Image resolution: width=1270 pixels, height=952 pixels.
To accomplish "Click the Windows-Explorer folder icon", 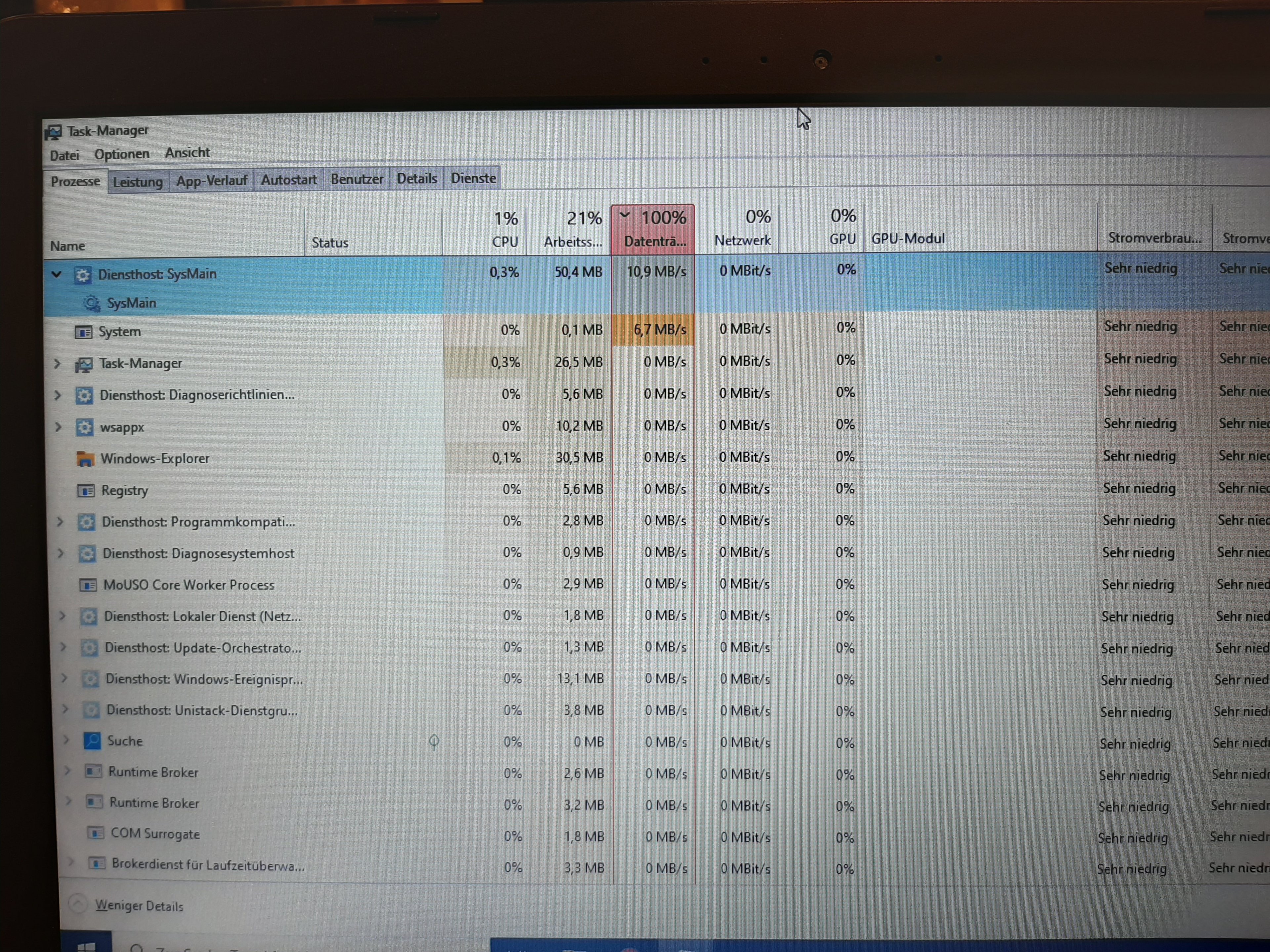I will (x=85, y=458).
